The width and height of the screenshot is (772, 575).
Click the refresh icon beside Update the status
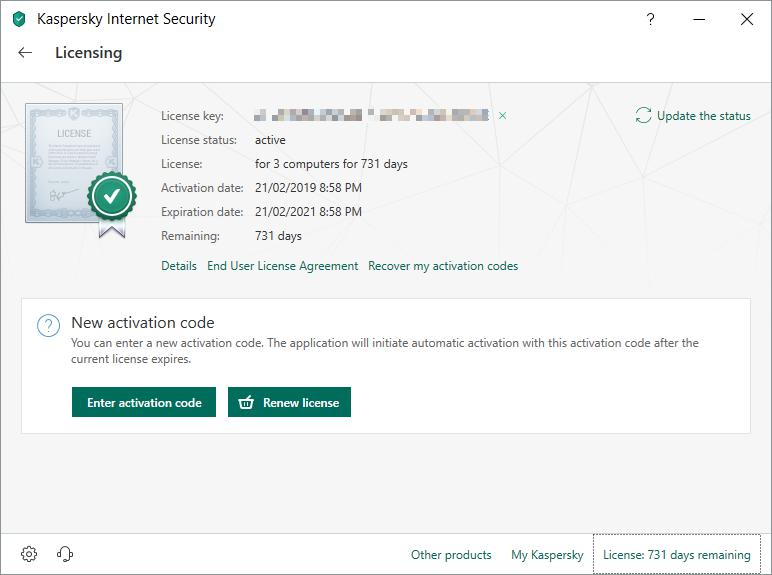(x=643, y=116)
